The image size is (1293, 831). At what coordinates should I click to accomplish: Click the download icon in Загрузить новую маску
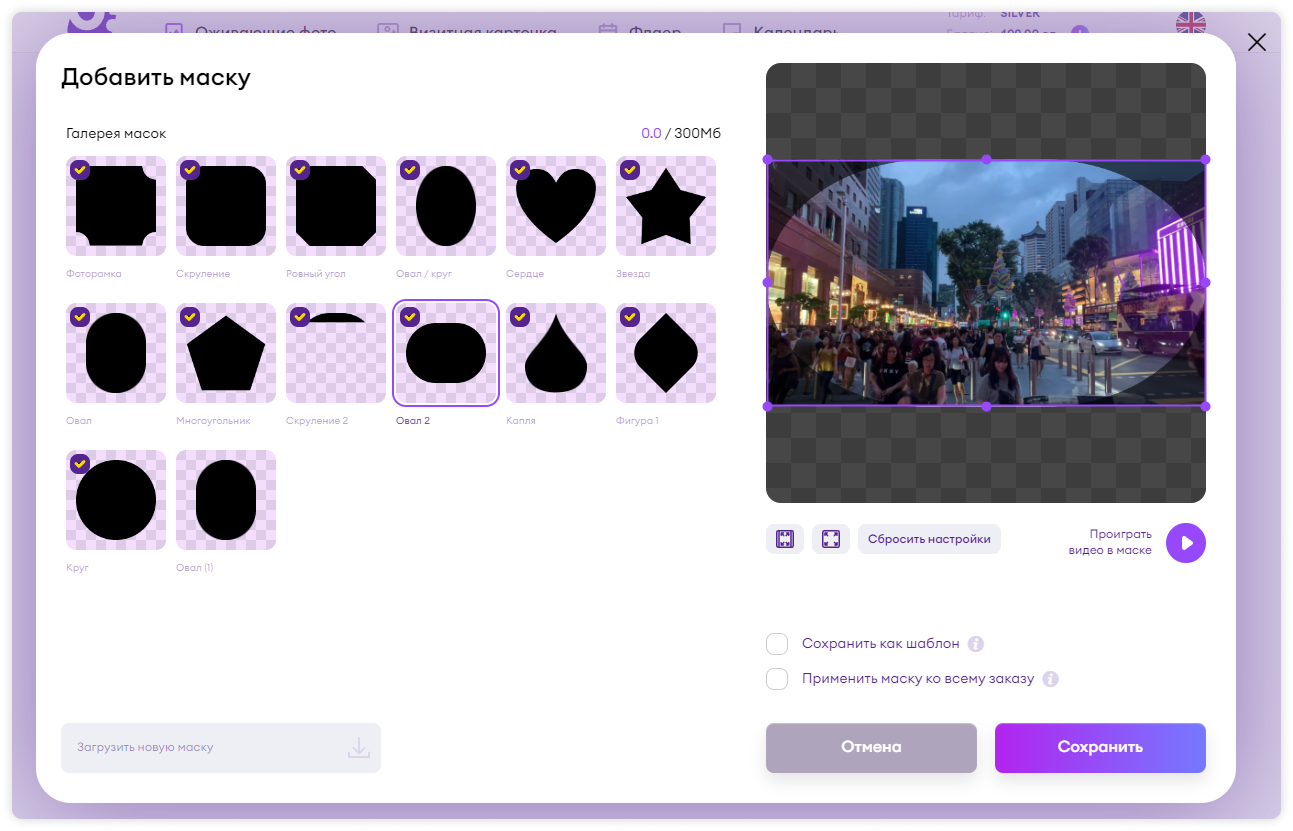358,748
